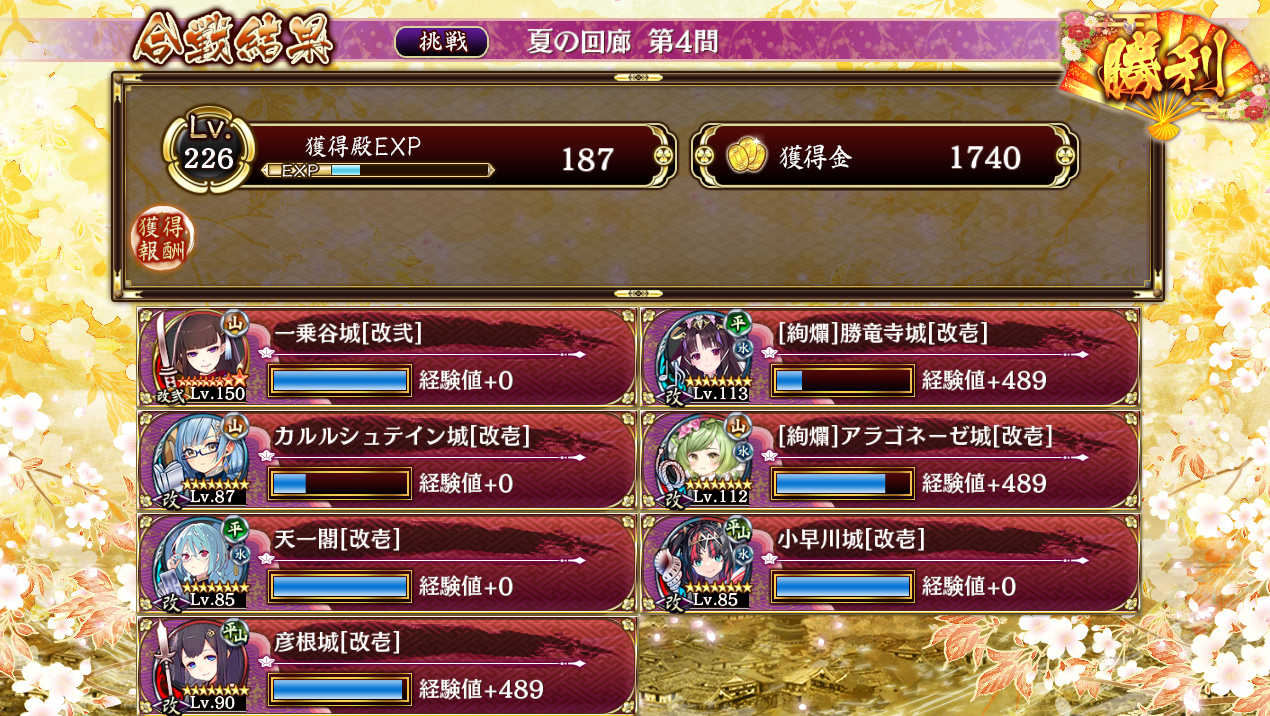
Task: Click the 平 terrain badge on 勝竜寺城
Action: pyautogui.click(x=740, y=323)
